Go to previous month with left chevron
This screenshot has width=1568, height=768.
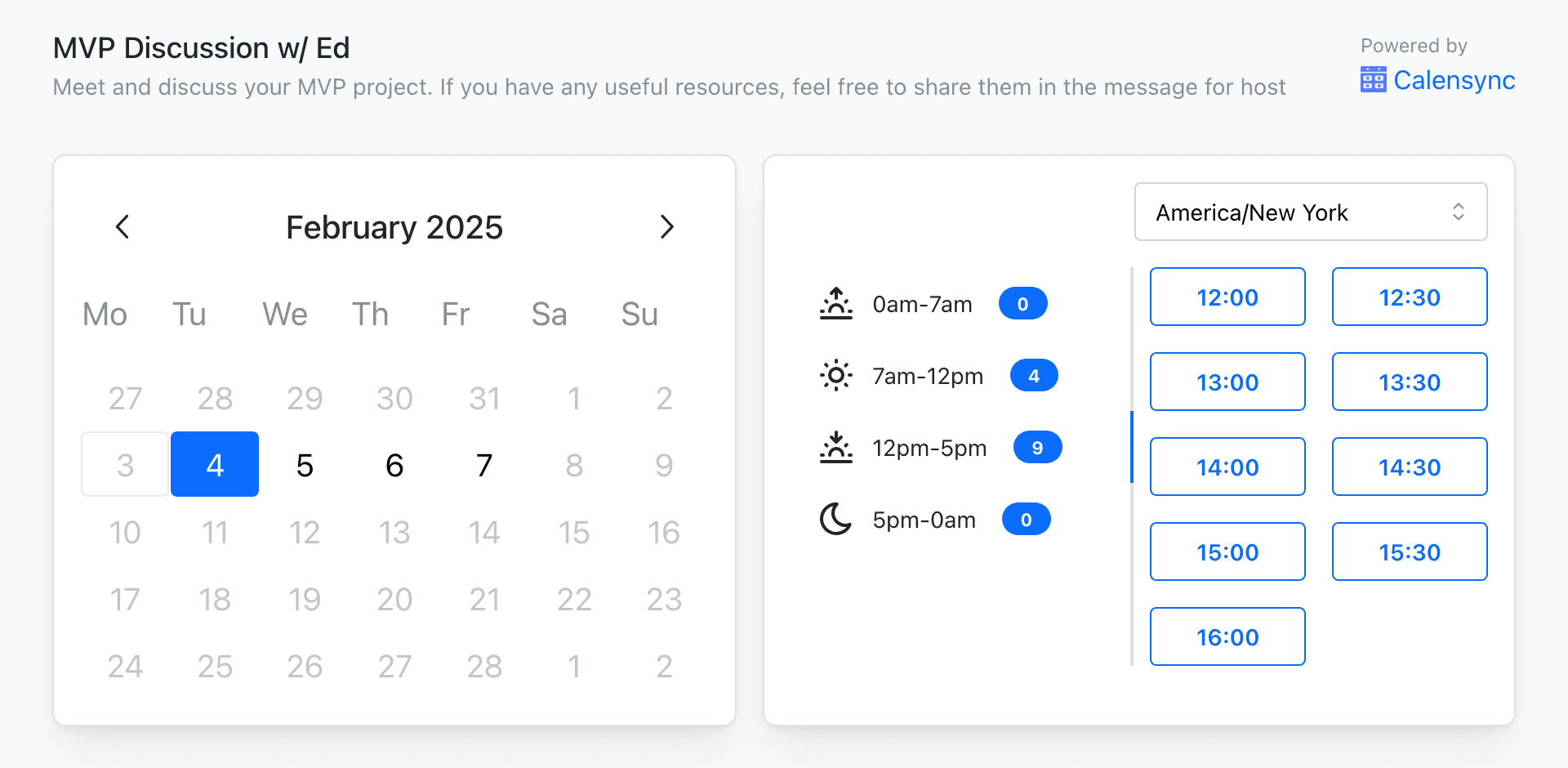pos(122,227)
